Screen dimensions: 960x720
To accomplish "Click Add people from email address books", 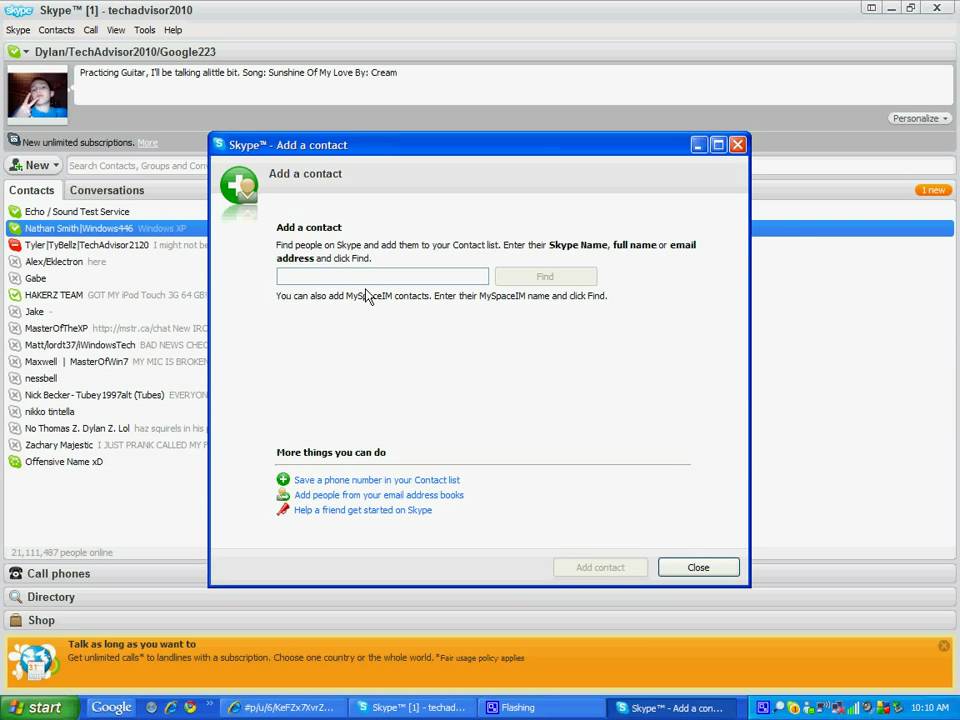I will pos(379,495).
